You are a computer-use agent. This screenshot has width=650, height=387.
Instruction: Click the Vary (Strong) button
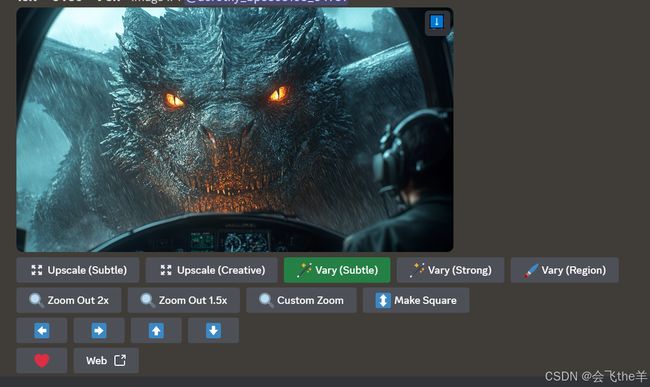click(450, 270)
